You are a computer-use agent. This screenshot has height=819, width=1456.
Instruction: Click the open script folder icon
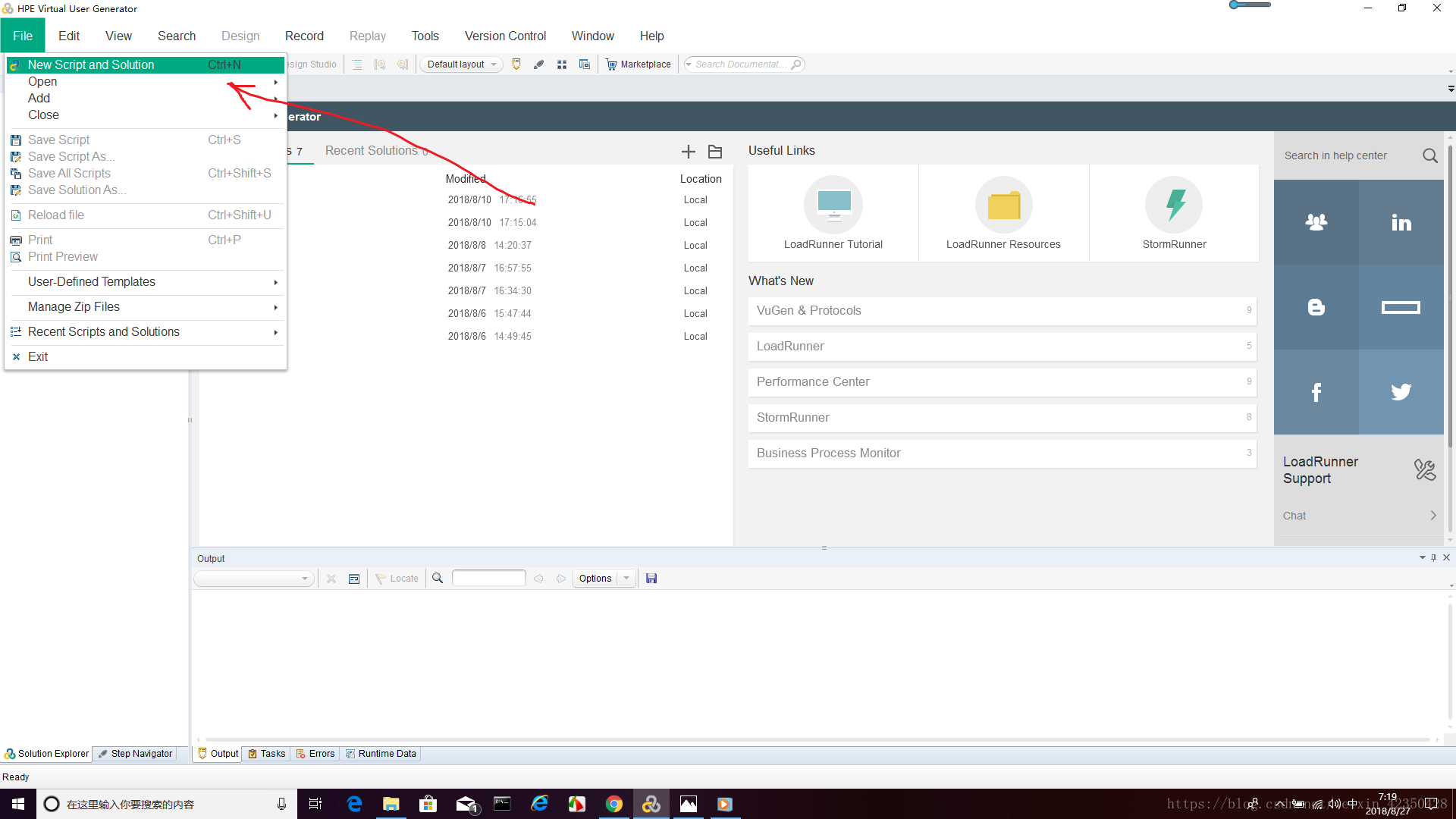[714, 152]
